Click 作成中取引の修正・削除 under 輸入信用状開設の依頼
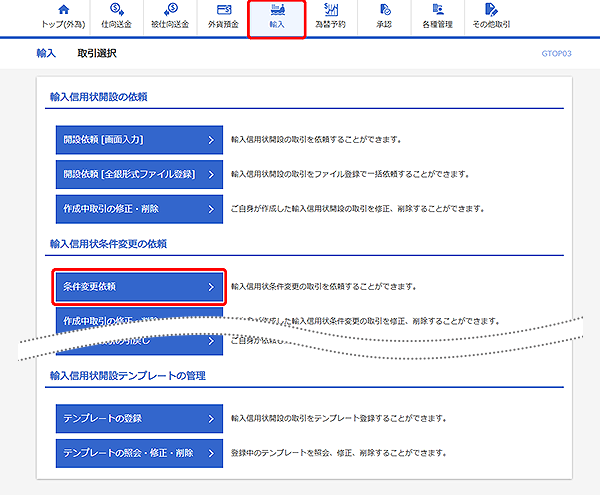The height and width of the screenshot is (495, 600). pyautogui.click(x=139, y=209)
